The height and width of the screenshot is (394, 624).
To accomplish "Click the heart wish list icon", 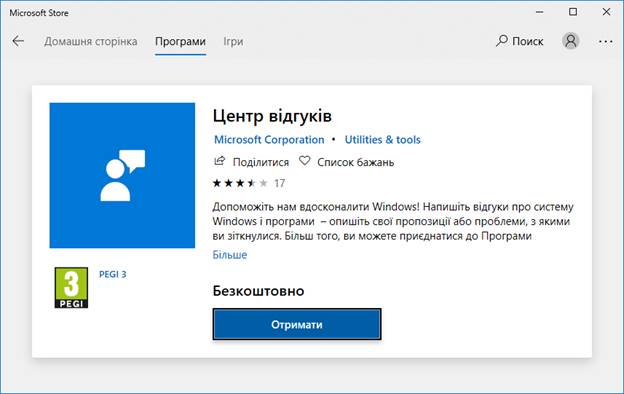I will point(304,161).
